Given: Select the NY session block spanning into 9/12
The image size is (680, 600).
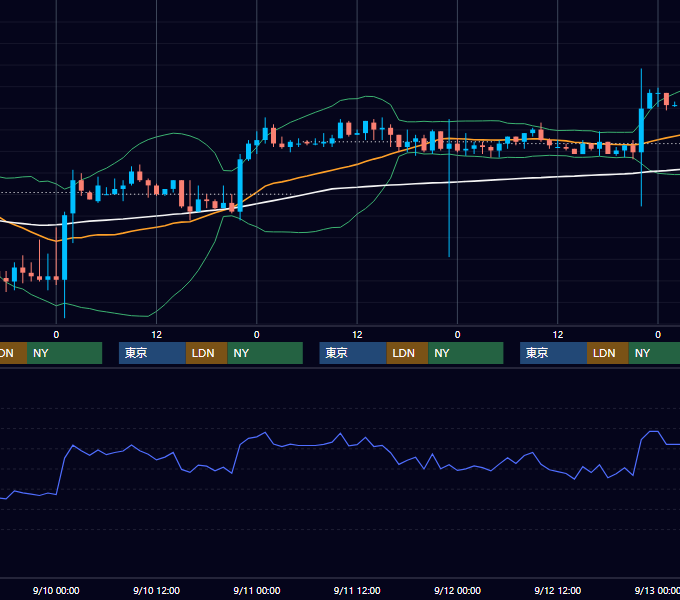Looking at the screenshot, I should [466, 353].
